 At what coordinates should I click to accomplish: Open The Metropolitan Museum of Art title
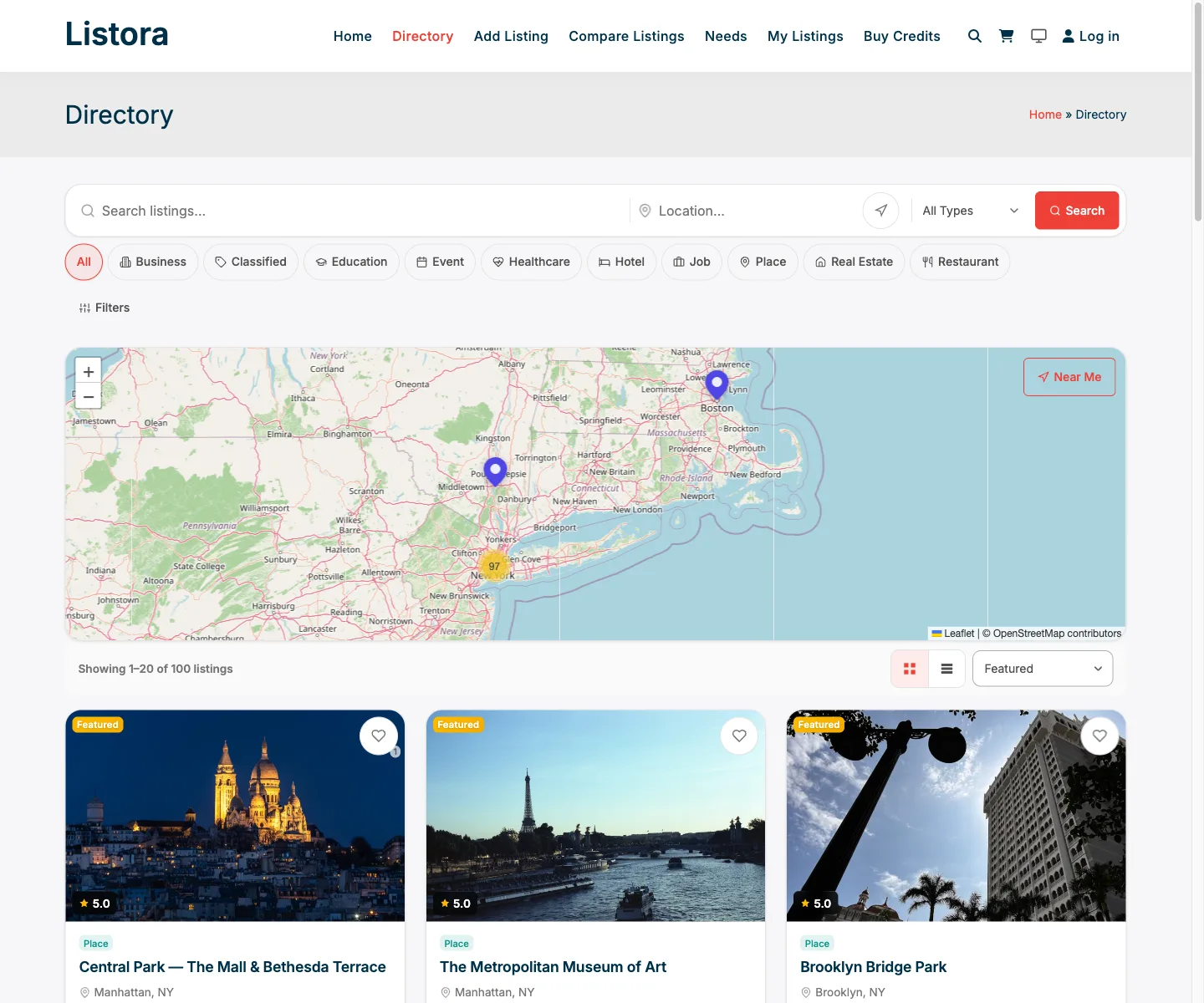point(553,967)
